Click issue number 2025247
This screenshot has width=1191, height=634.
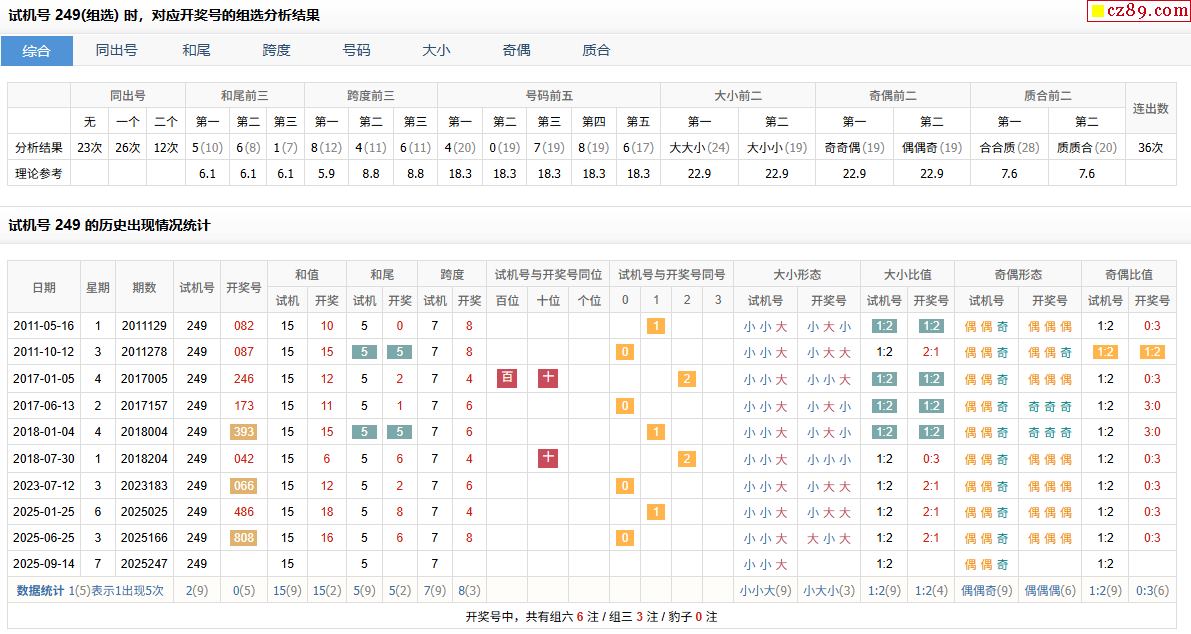point(144,564)
